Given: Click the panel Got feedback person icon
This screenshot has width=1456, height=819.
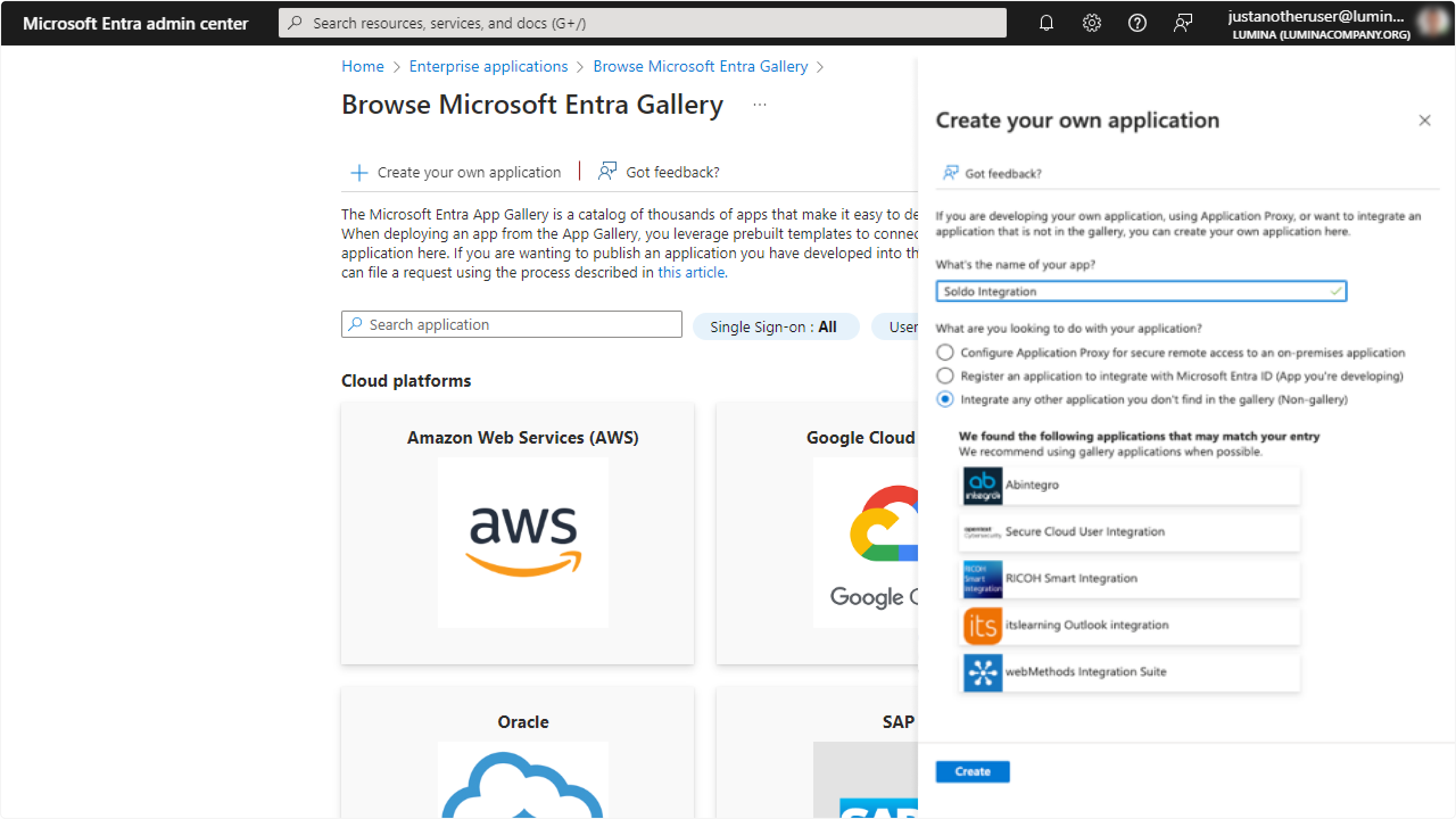Looking at the screenshot, I should coord(950,173).
